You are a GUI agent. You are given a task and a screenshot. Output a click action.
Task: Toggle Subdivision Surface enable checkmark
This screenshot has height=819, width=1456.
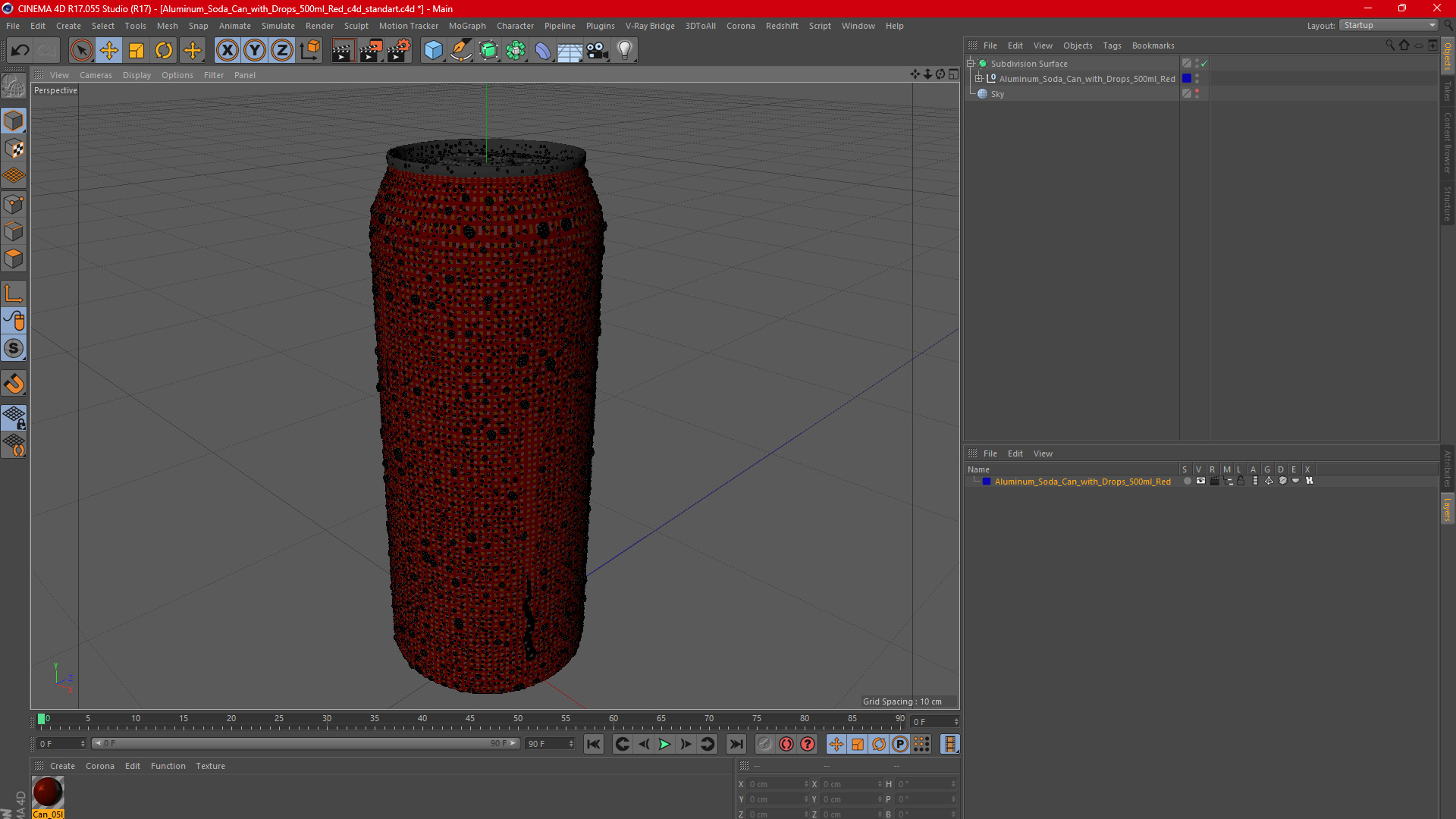(1203, 64)
